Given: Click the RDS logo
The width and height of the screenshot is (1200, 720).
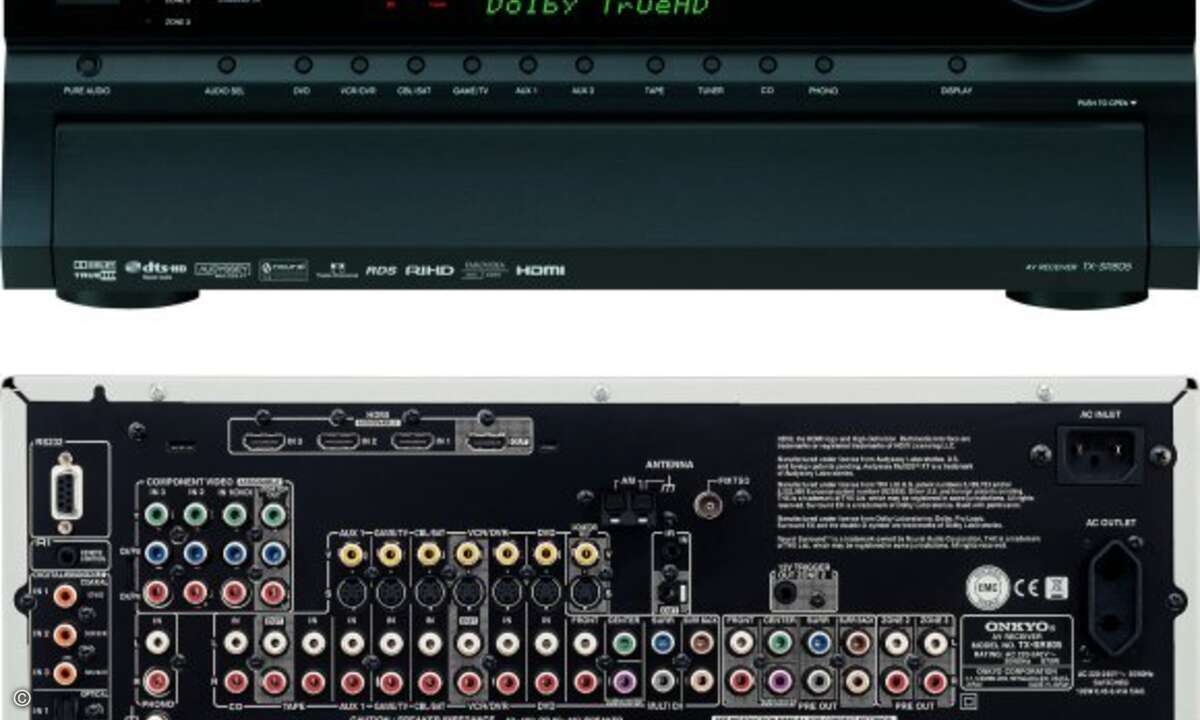Looking at the screenshot, I should point(381,270).
